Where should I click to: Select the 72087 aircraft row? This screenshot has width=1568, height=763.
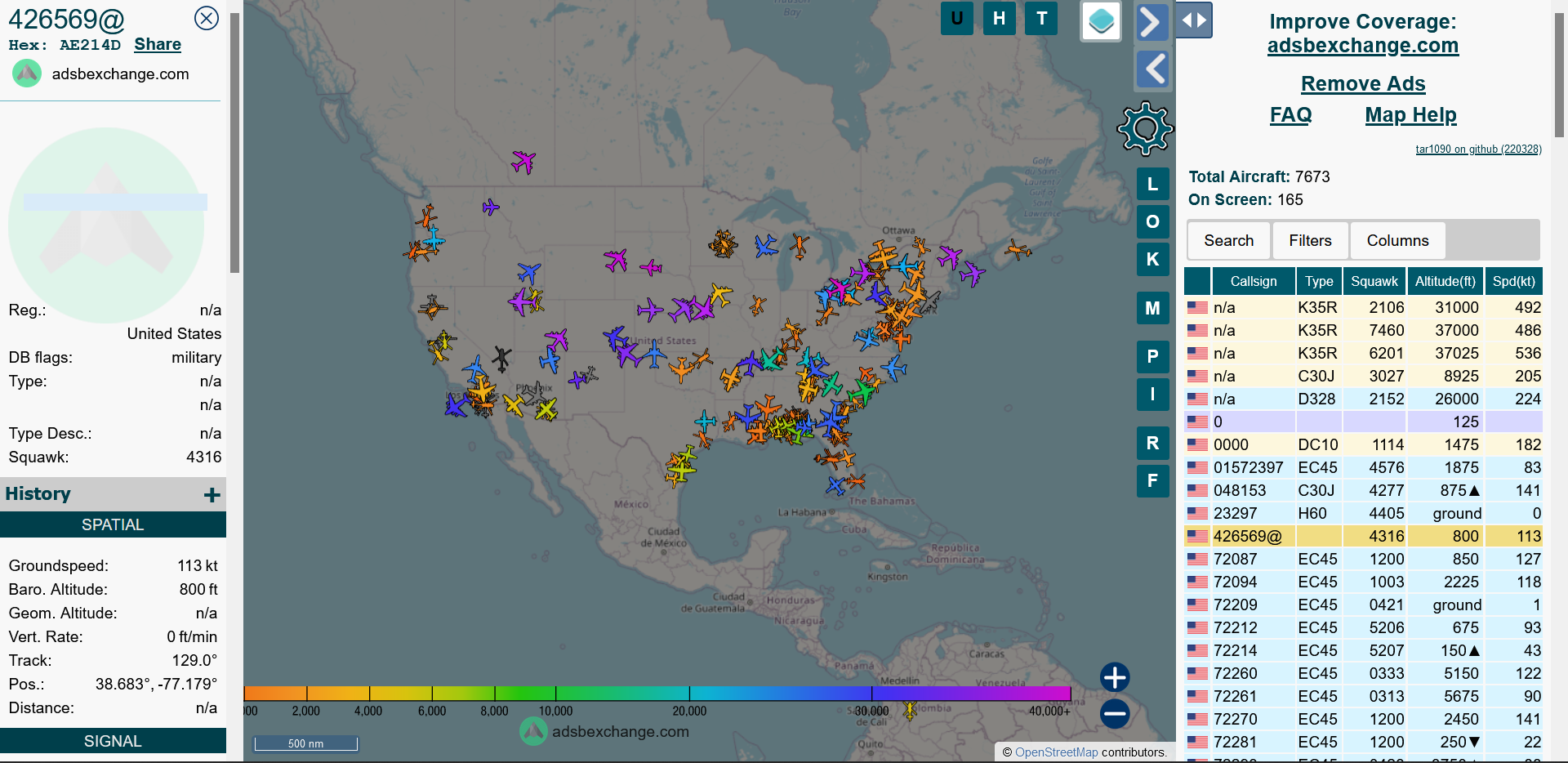click(x=1363, y=559)
